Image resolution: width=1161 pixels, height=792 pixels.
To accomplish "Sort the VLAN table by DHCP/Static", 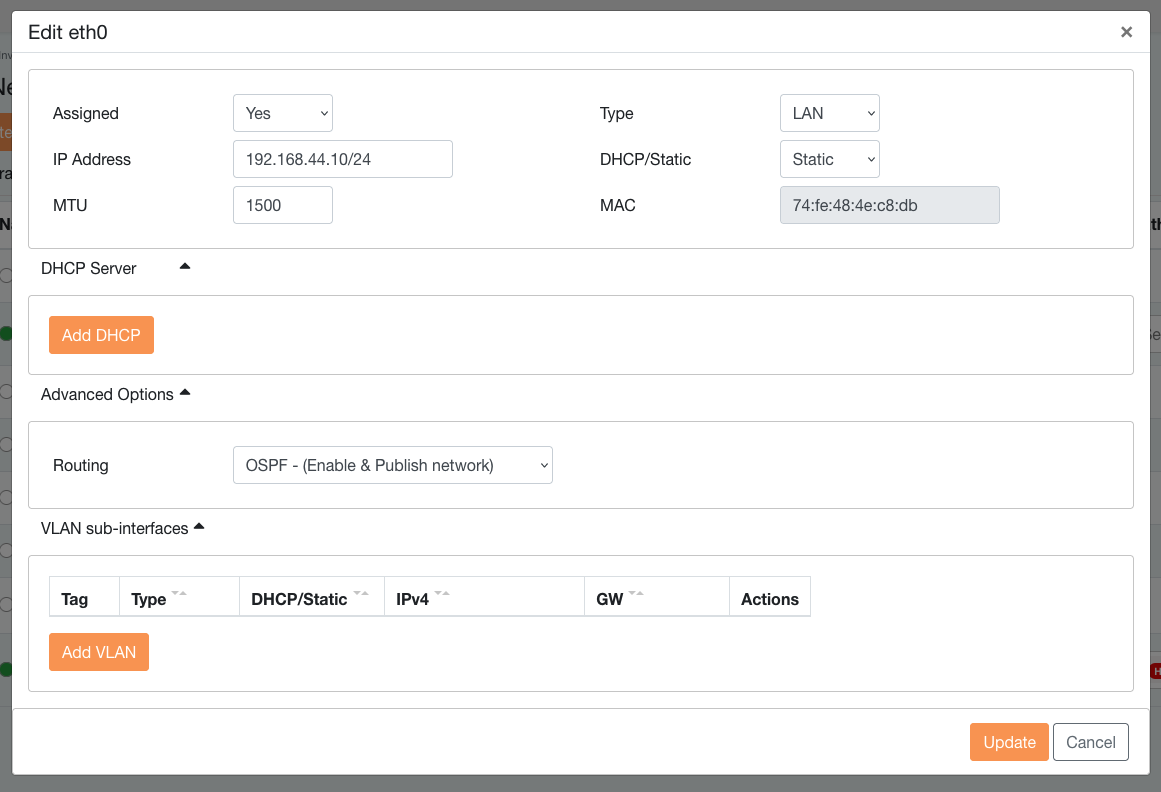I will point(361,596).
